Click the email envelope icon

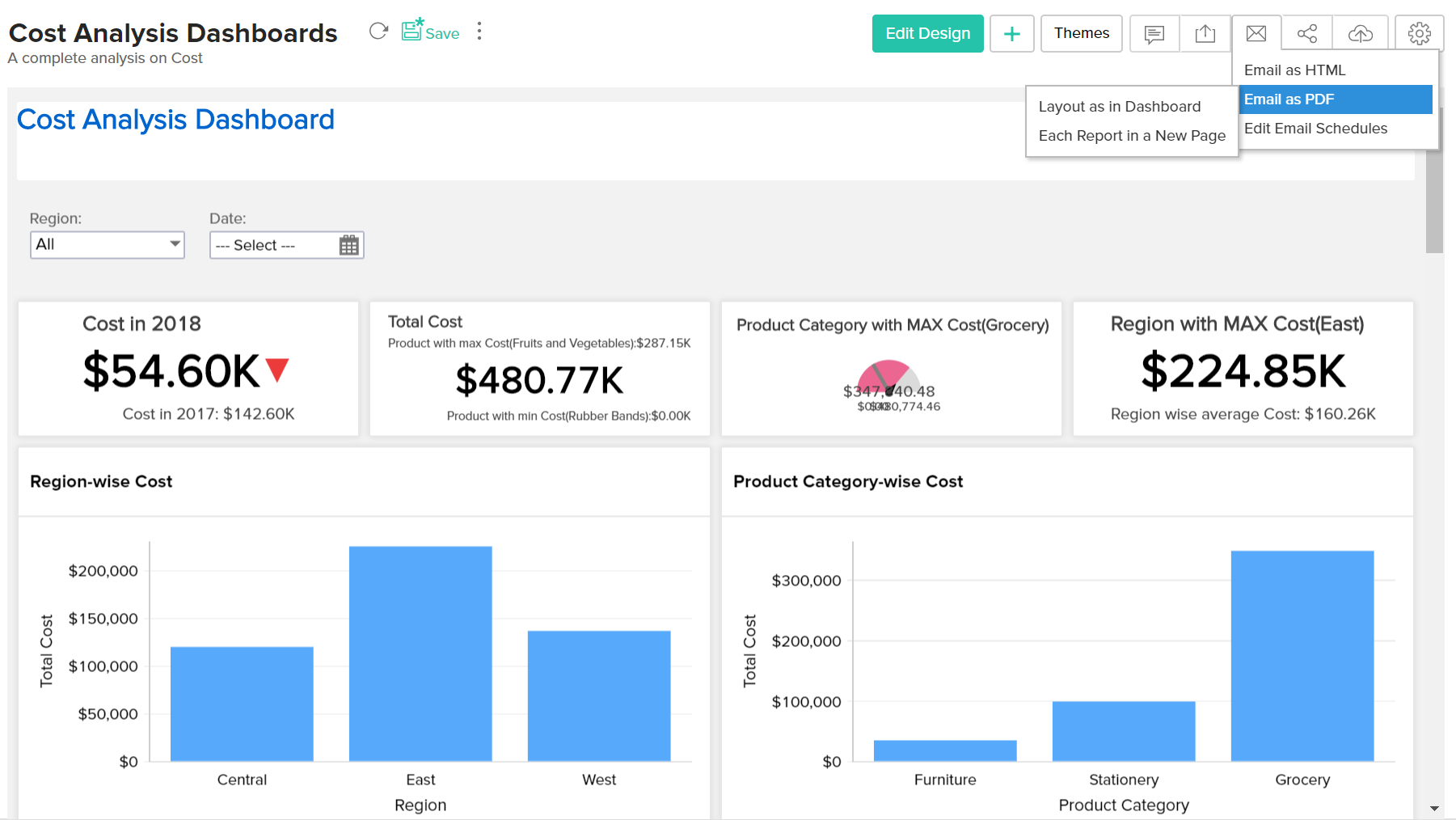[1256, 33]
